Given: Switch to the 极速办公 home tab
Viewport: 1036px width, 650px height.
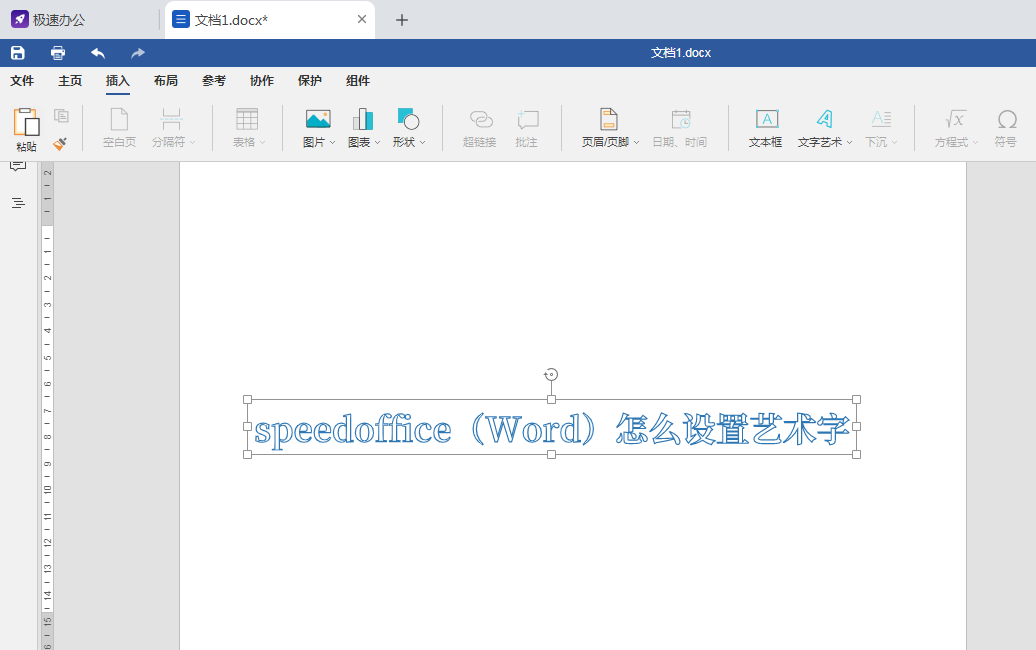Looking at the screenshot, I should 49,20.
